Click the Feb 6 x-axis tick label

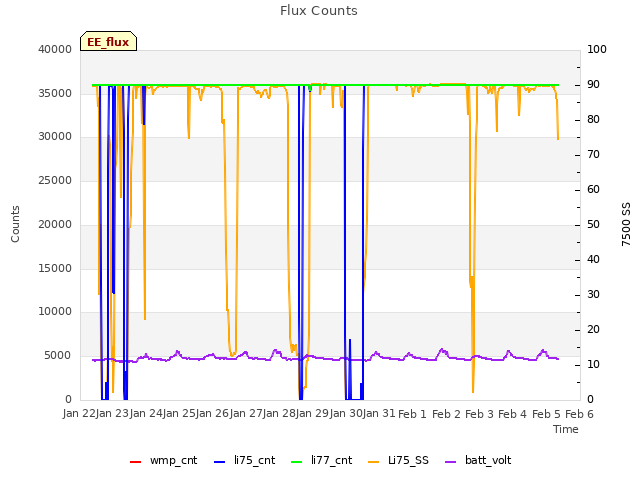[579, 414]
